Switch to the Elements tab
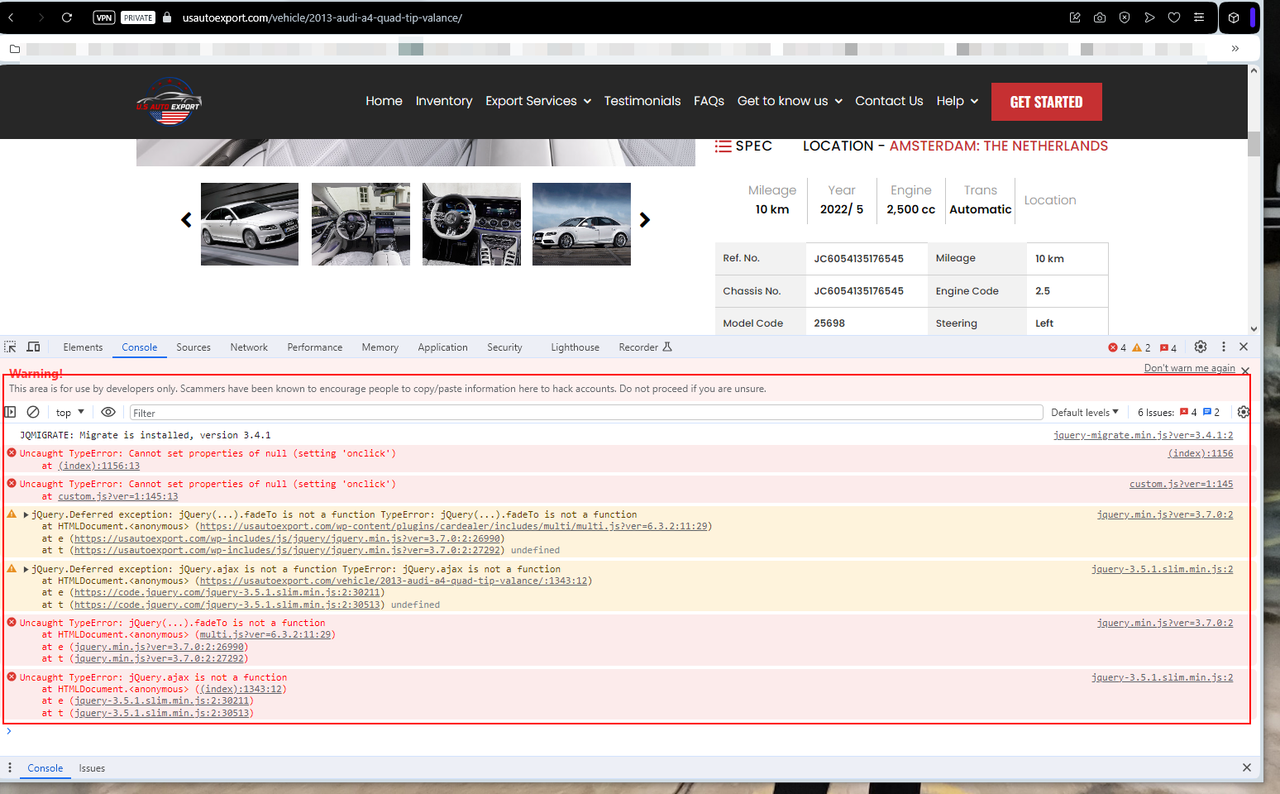 click(83, 347)
